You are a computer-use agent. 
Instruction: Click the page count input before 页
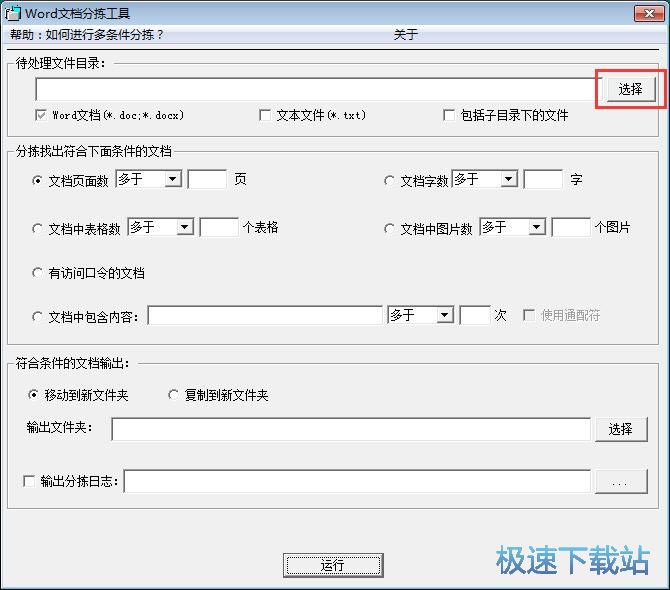207,179
